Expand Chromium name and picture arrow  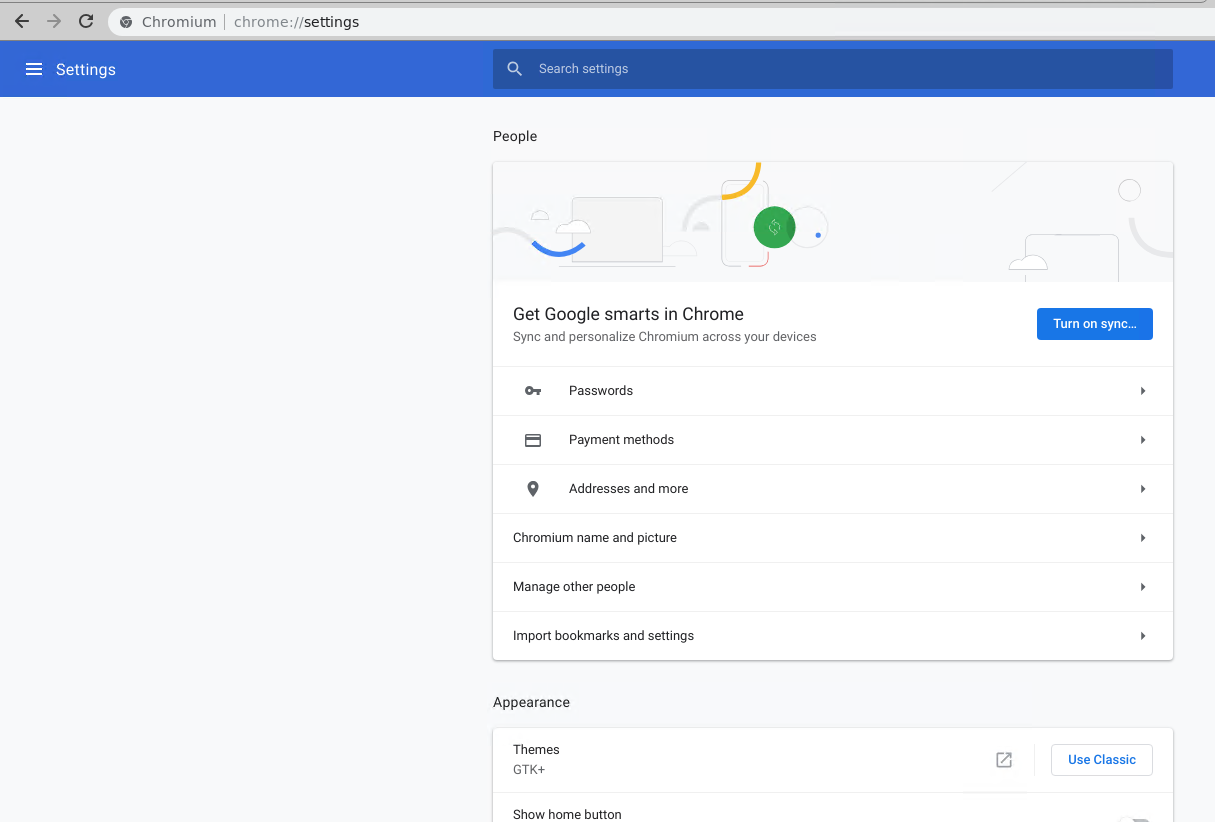(1143, 538)
